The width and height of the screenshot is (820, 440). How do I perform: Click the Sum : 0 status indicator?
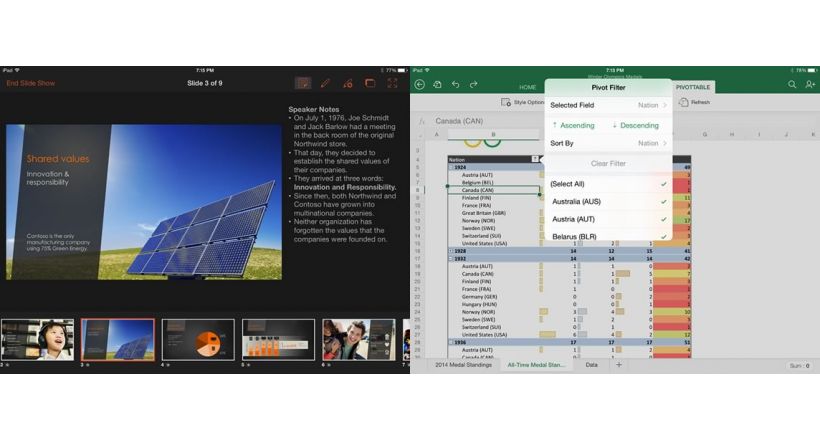[x=800, y=366]
